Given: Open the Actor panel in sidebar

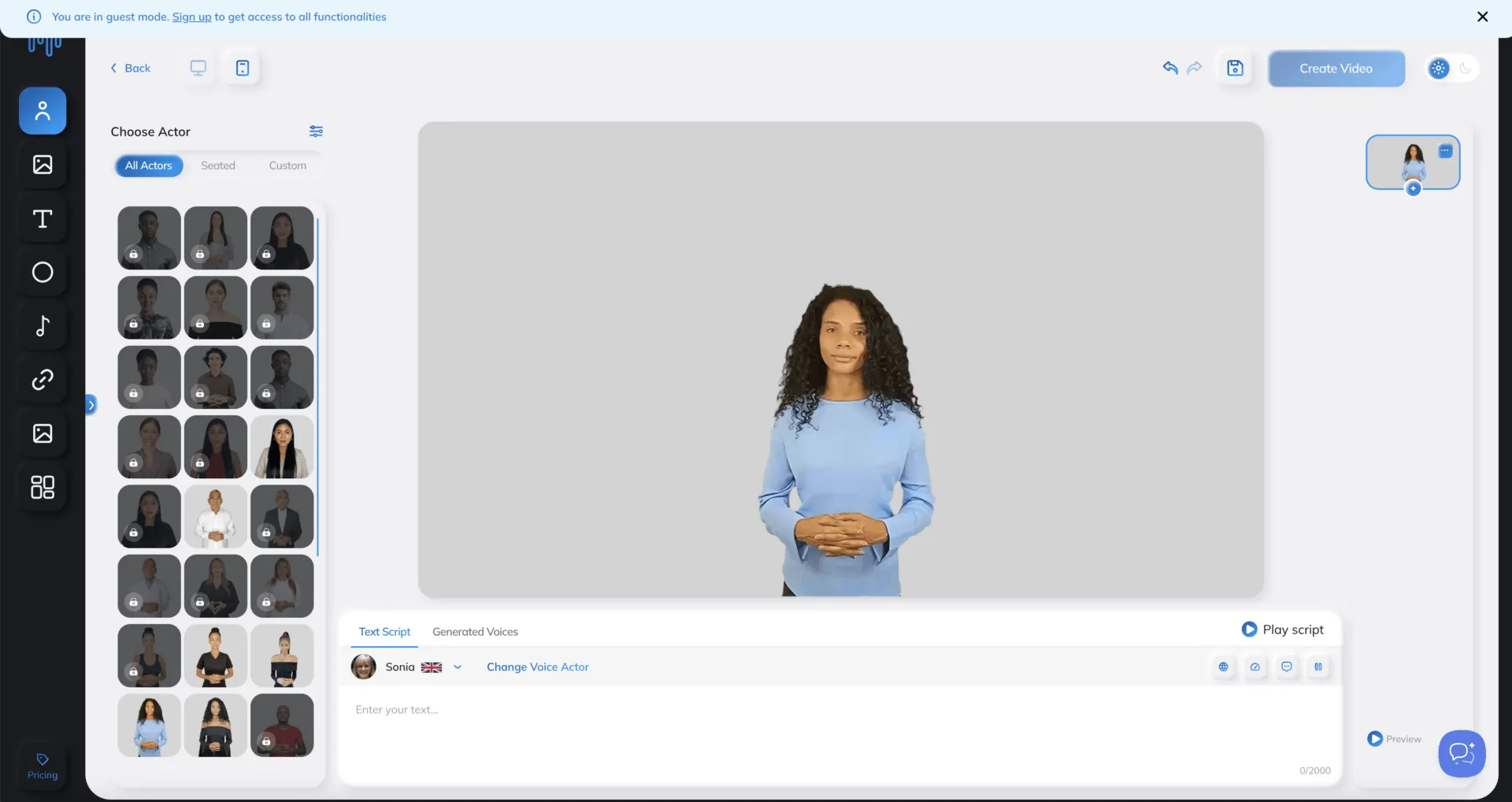Looking at the screenshot, I should click(43, 111).
